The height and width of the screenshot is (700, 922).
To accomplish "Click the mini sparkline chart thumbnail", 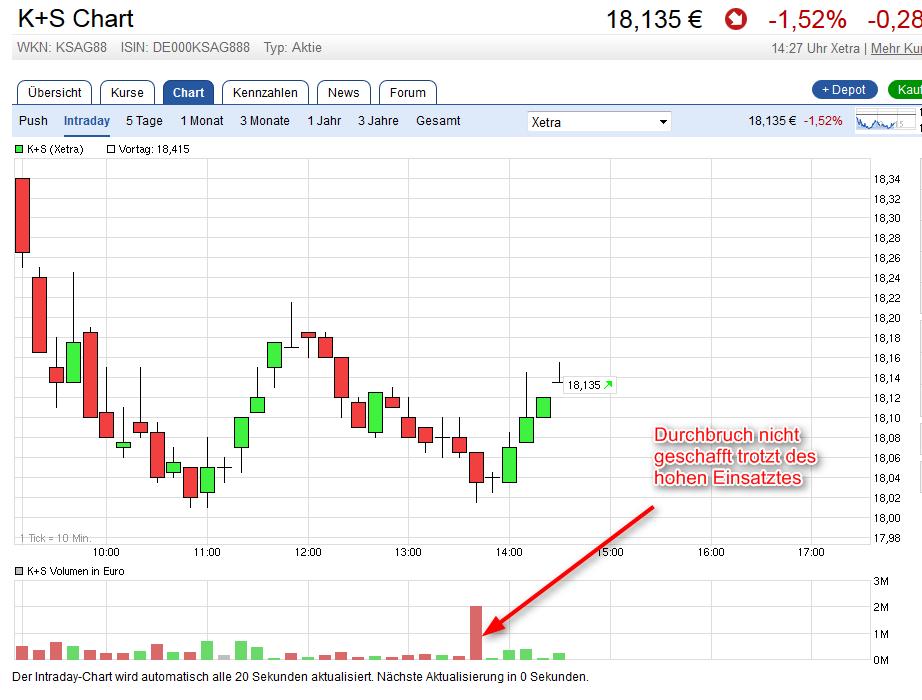I will (x=885, y=121).
